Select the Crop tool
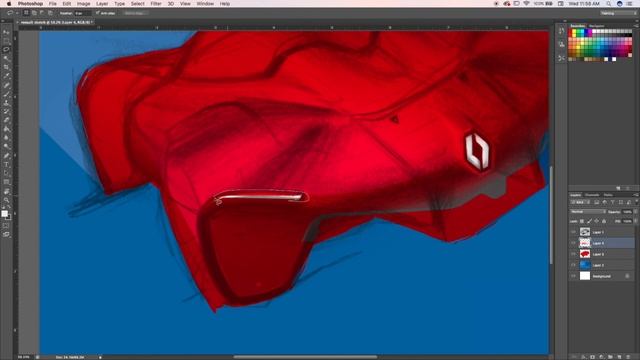The height and width of the screenshot is (360, 640). click(x=6, y=67)
